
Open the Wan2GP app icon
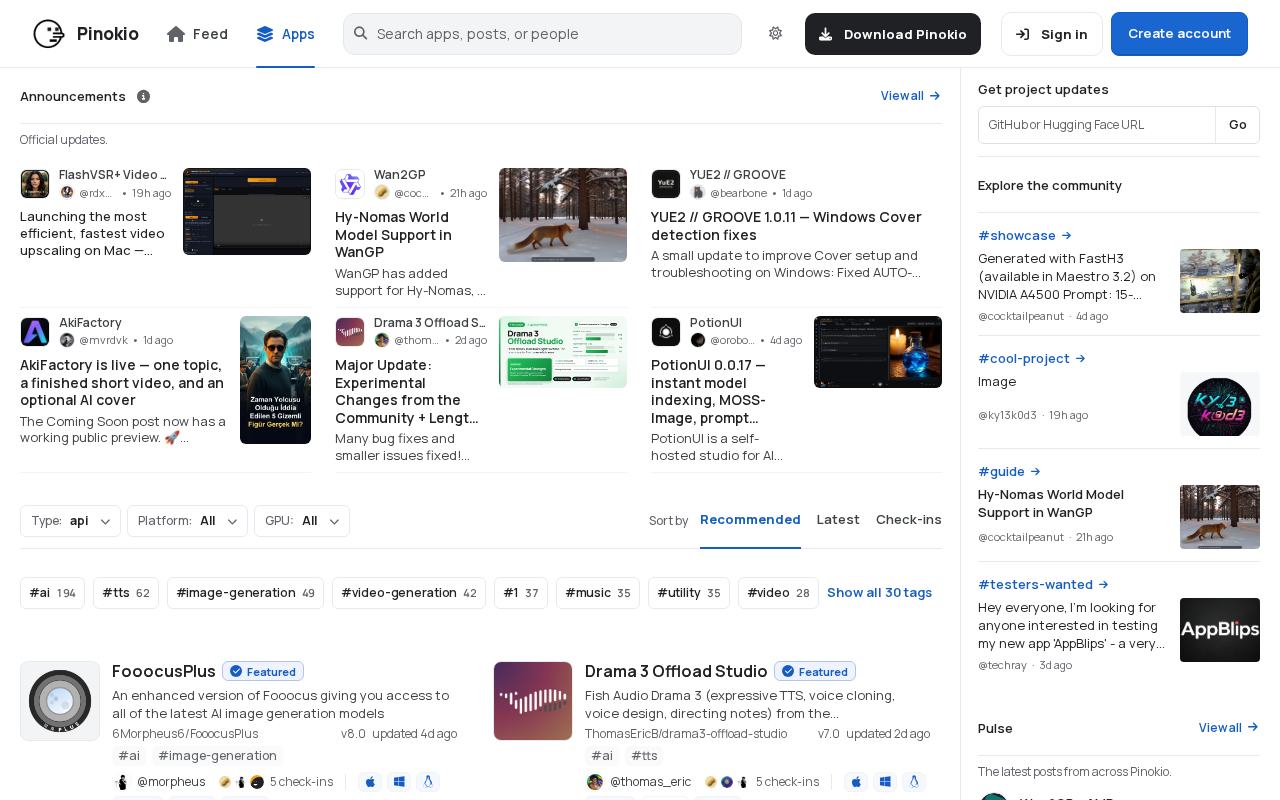point(350,184)
